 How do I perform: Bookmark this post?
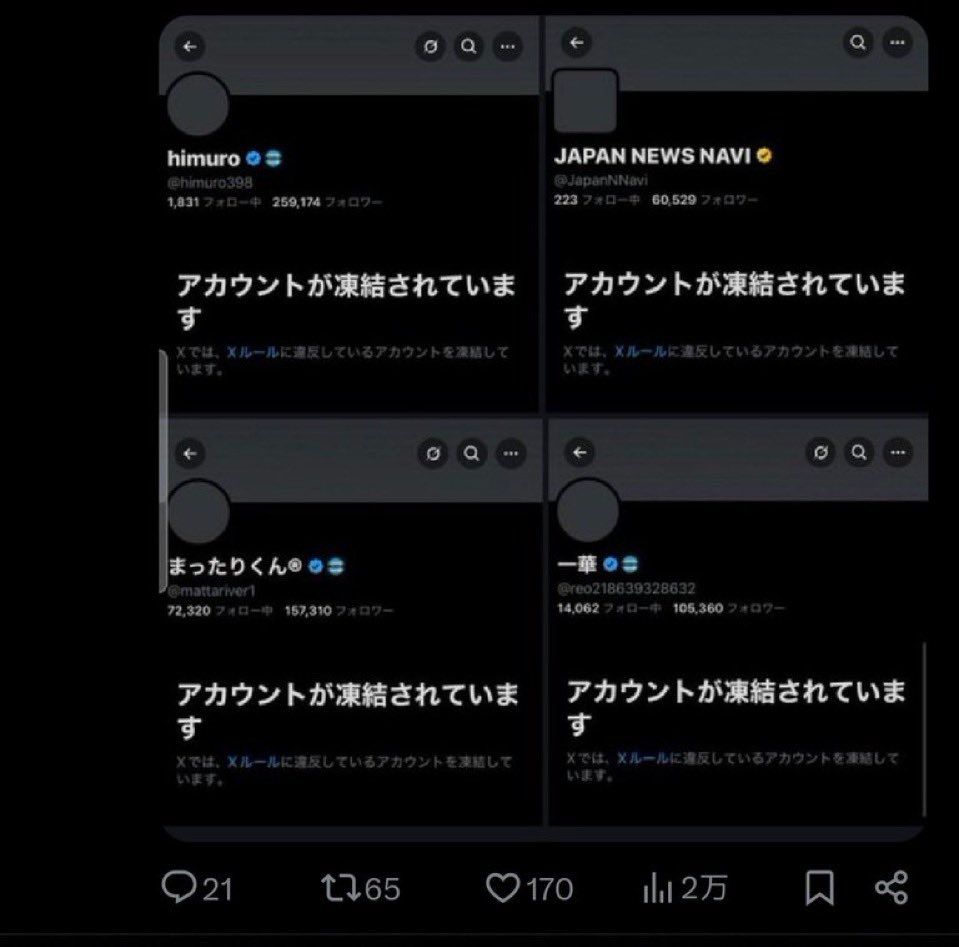coord(820,888)
